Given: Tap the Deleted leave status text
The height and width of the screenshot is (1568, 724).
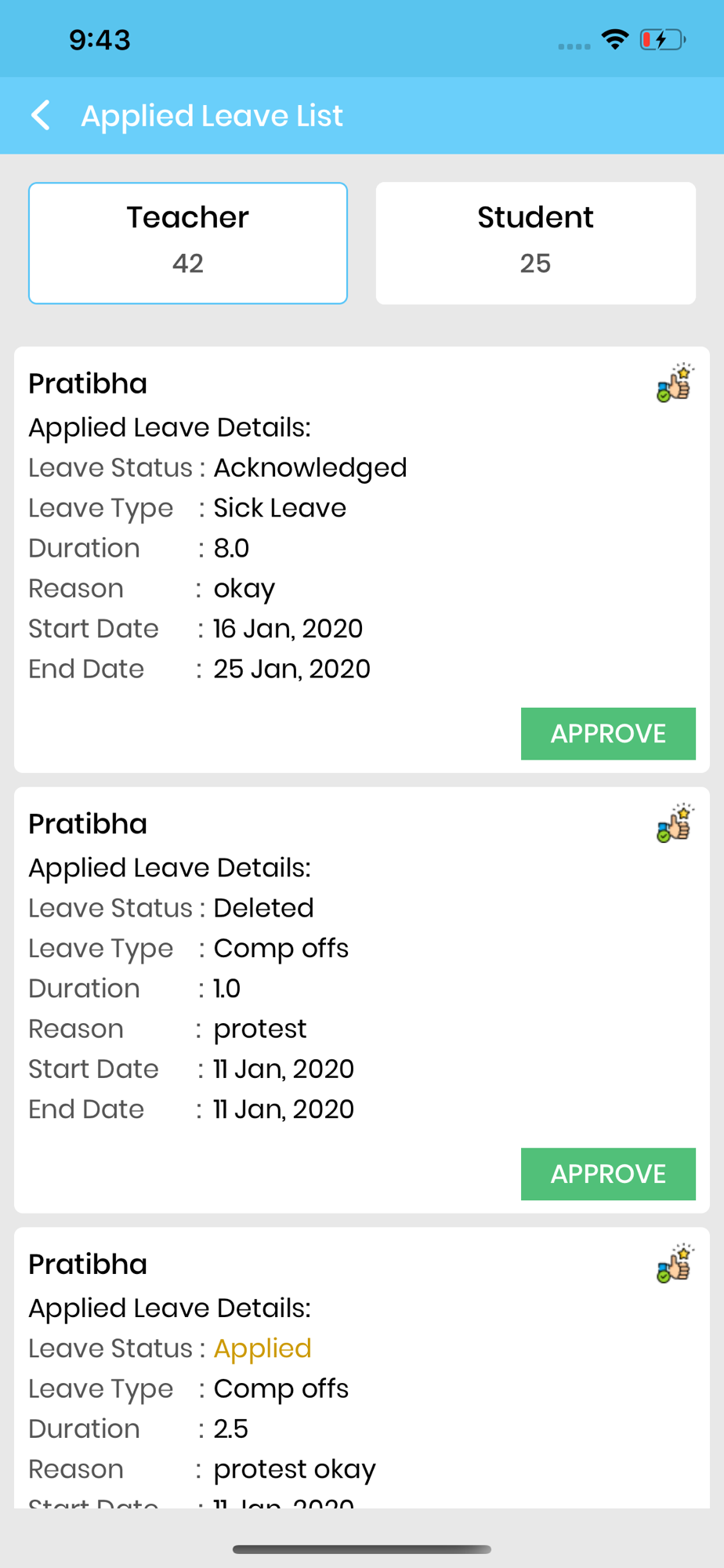Looking at the screenshot, I should [x=263, y=908].
